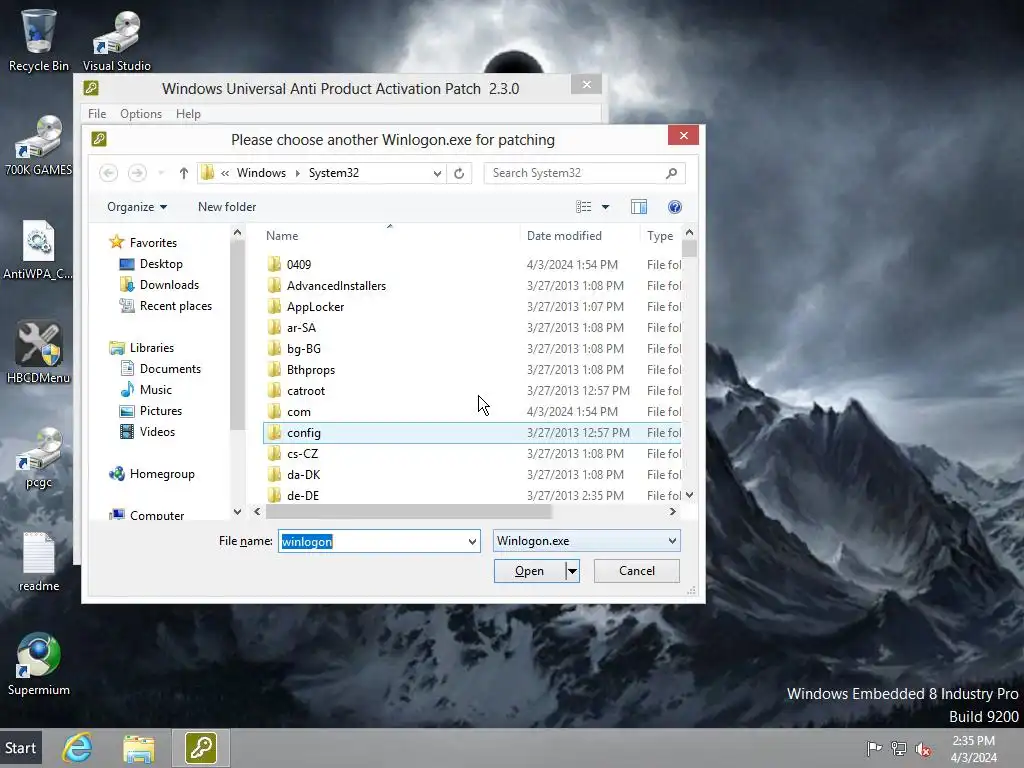1024x768 pixels.
Task: Click the muted volume tray icon
Action: pyautogui.click(x=923, y=748)
